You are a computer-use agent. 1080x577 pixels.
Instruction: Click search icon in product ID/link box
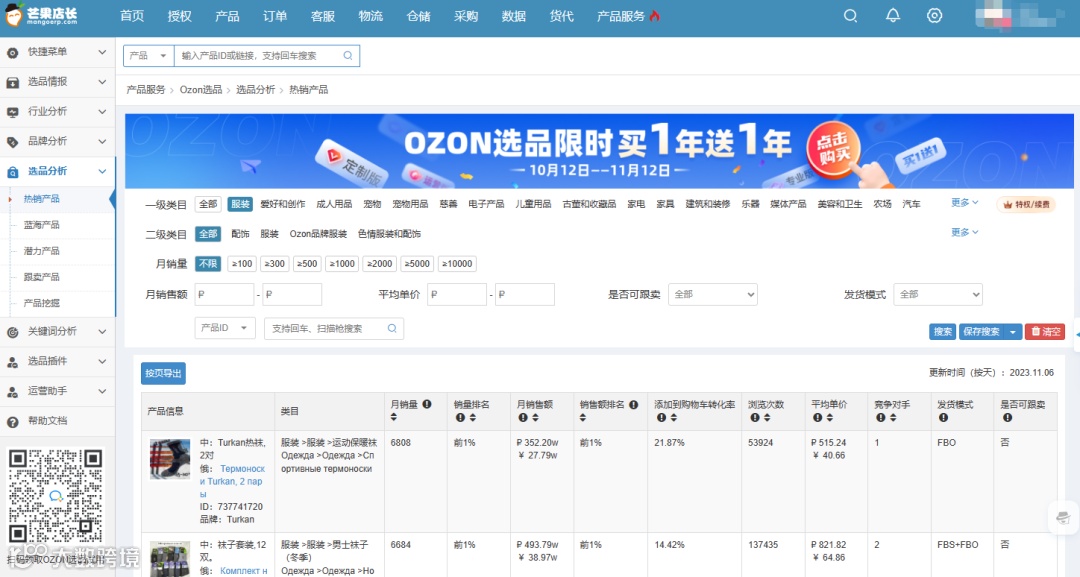[x=348, y=56]
